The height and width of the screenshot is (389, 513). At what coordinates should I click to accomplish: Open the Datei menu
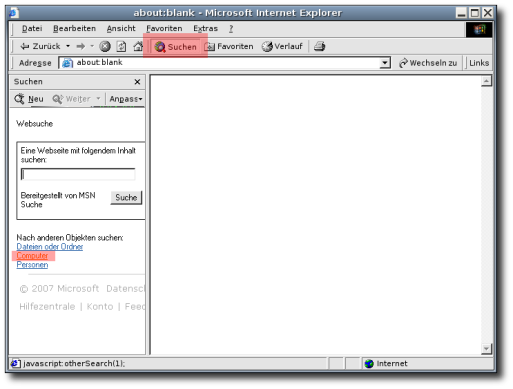(32, 29)
